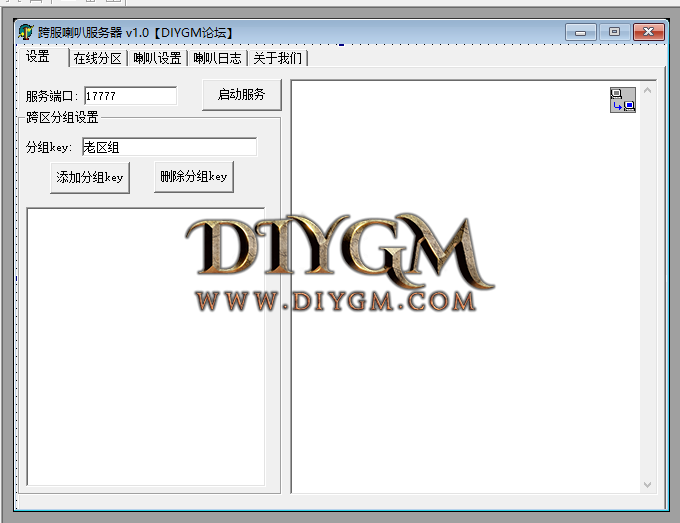Open the 关于我们 tab
The height and width of the screenshot is (523, 680).
click(x=277, y=58)
